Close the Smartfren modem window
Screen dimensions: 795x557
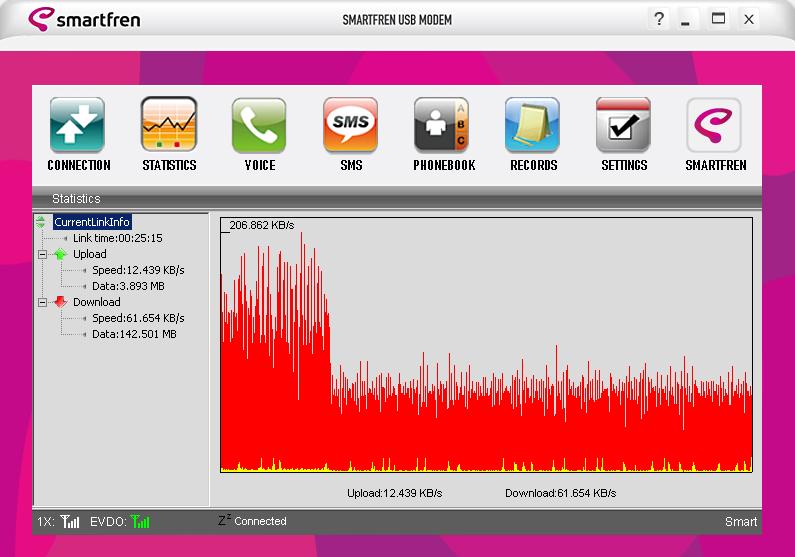point(748,19)
